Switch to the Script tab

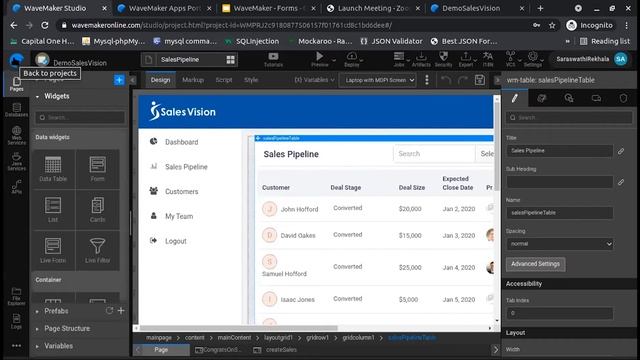tap(224, 80)
